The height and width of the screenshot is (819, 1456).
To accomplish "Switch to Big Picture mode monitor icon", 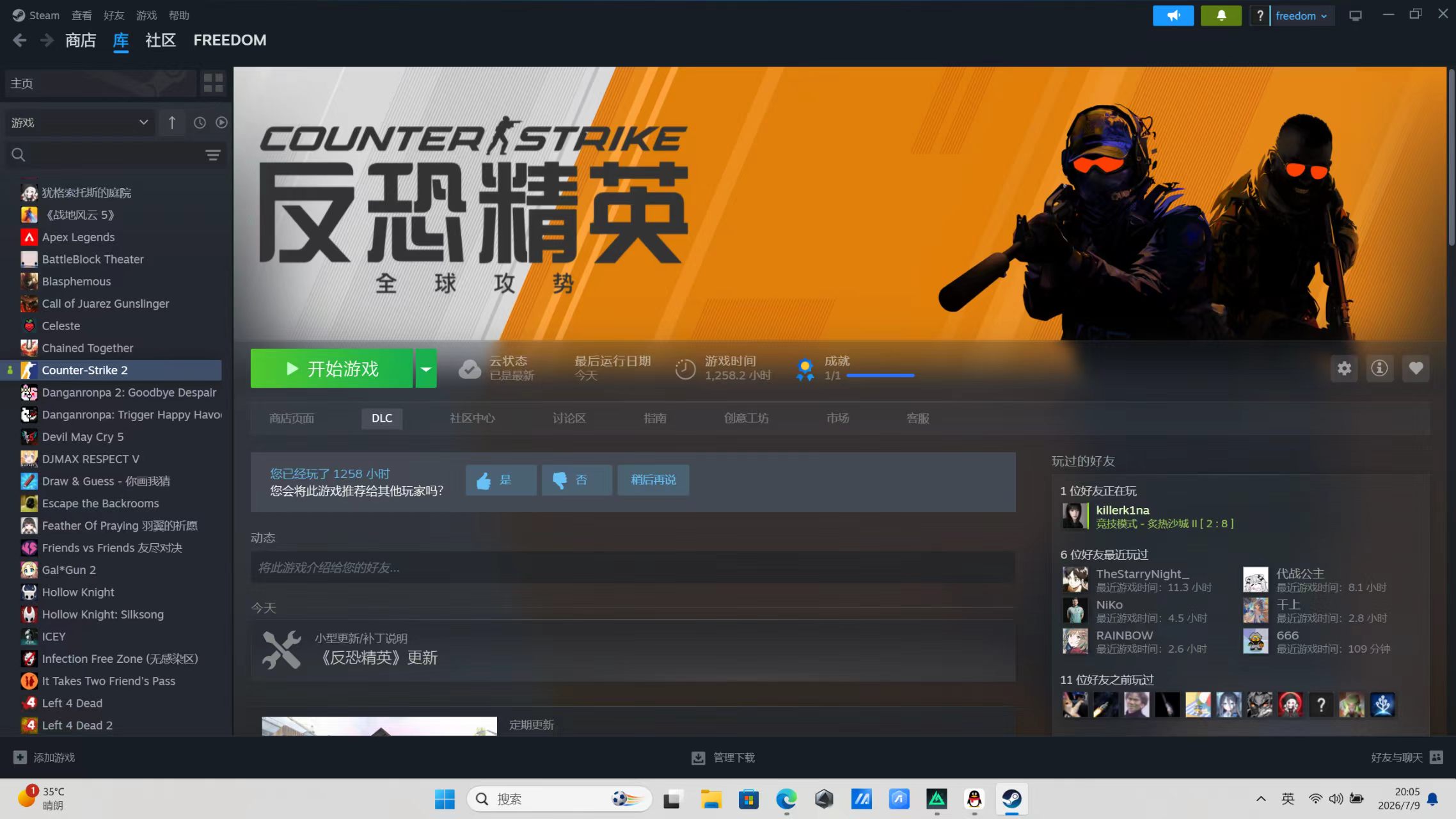I will [x=1356, y=15].
